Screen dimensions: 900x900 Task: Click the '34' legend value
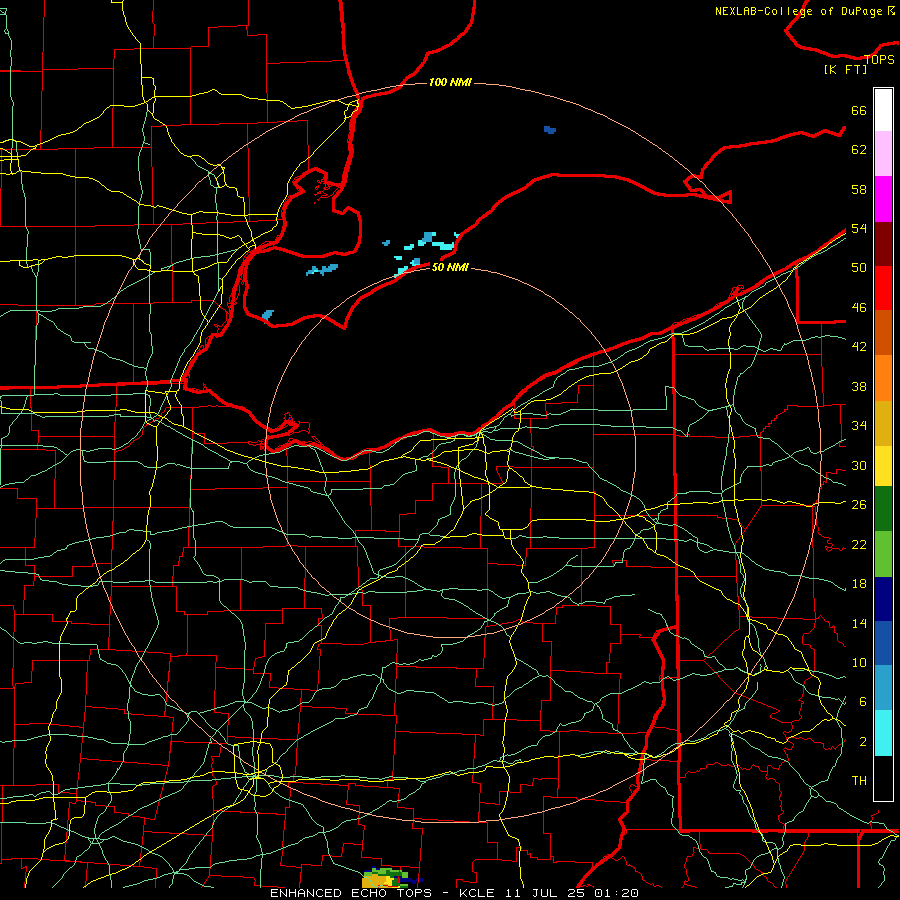(x=859, y=425)
